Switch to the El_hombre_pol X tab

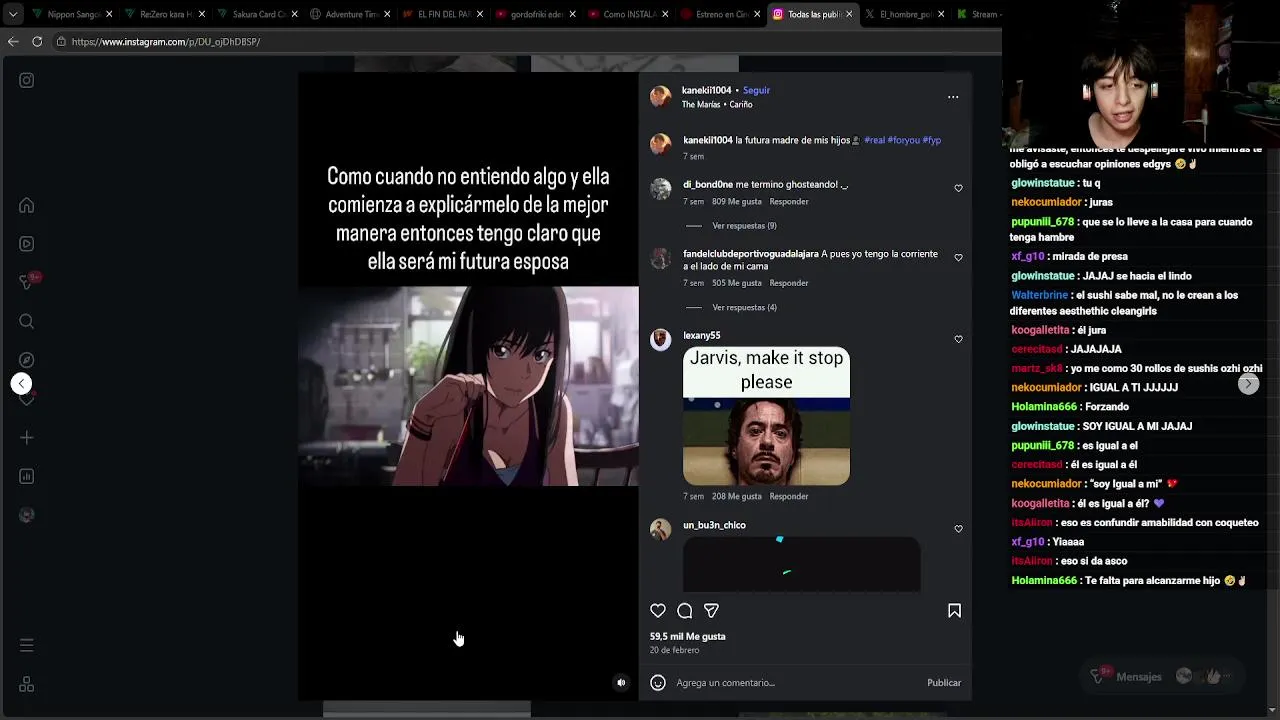pos(903,14)
